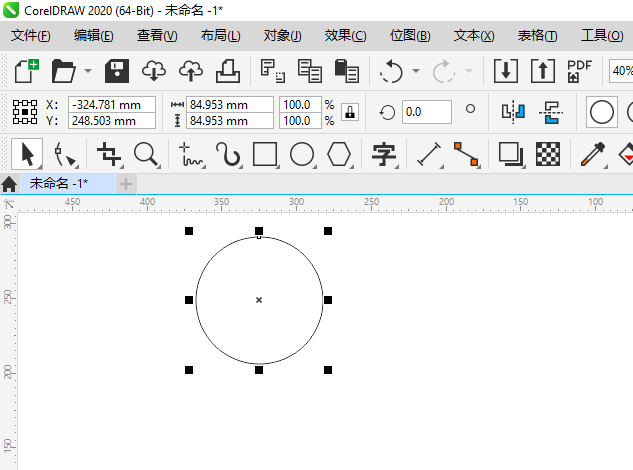
Task: Select the Rectangle tool
Action: click(265, 154)
